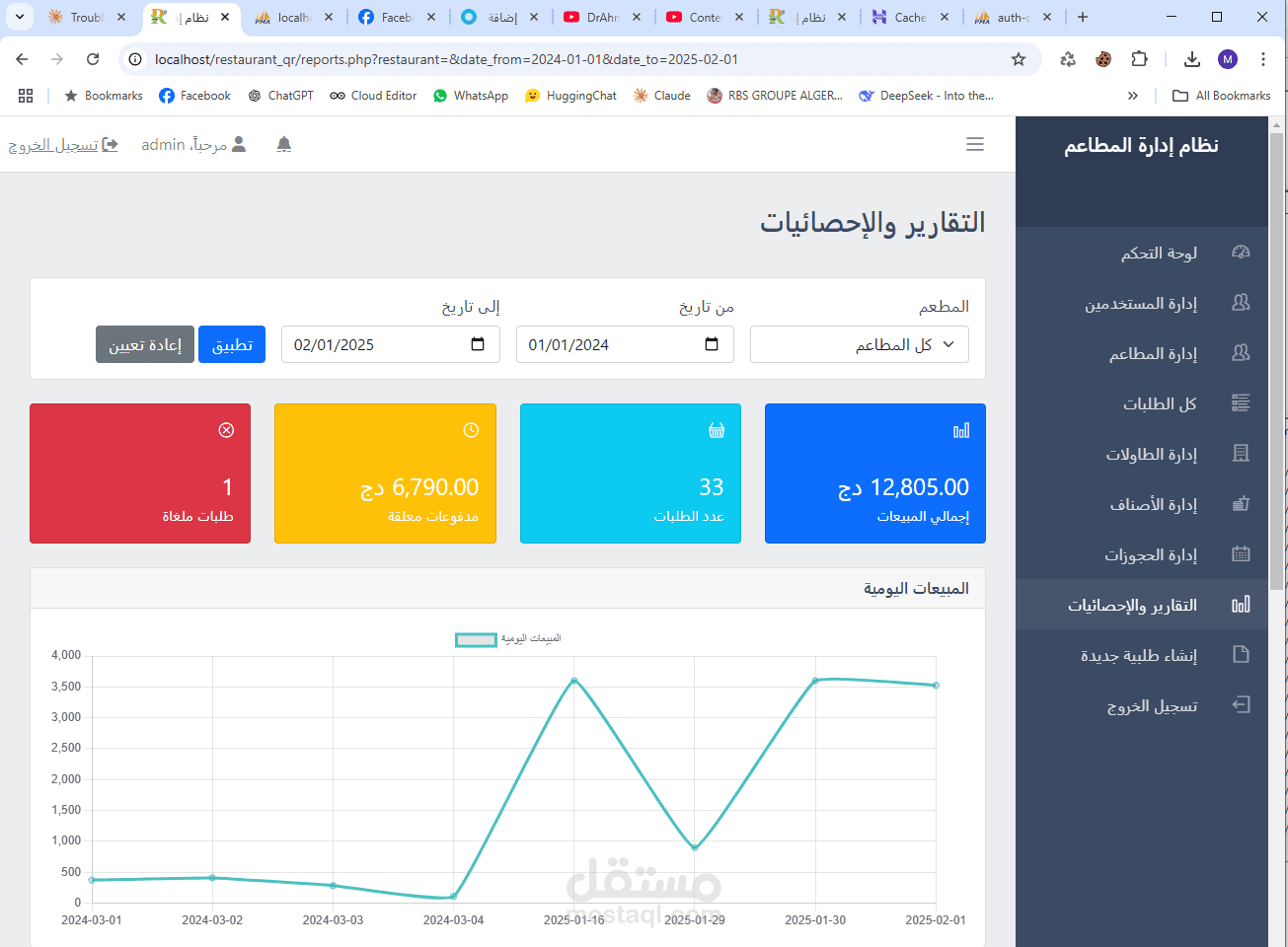
Task: Open the كل المطاعم restaurant dropdown
Action: coord(858,344)
